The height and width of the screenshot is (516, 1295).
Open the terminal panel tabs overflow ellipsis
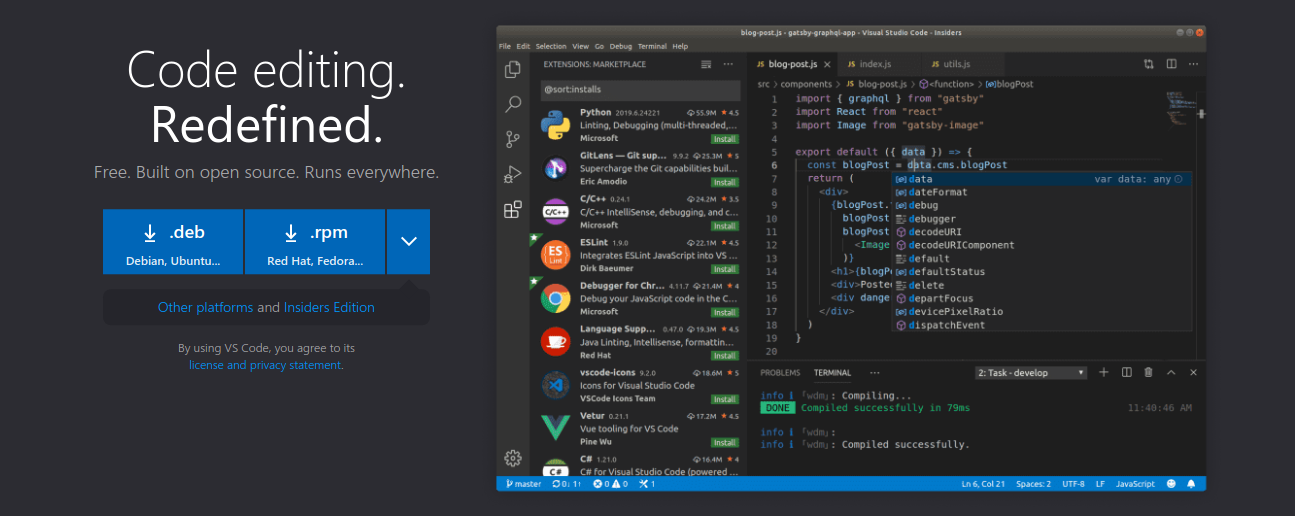[x=874, y=372]
